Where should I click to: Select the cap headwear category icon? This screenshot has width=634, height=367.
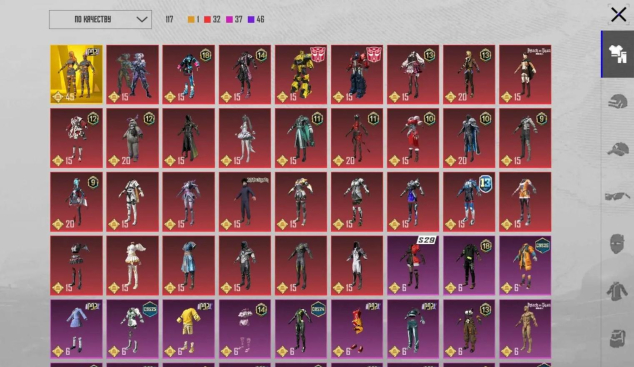(617, 149)
